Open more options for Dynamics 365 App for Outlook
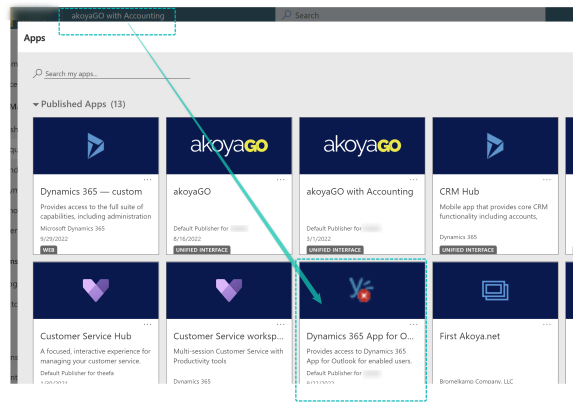573x403 pixels. [x=413, y=324]
